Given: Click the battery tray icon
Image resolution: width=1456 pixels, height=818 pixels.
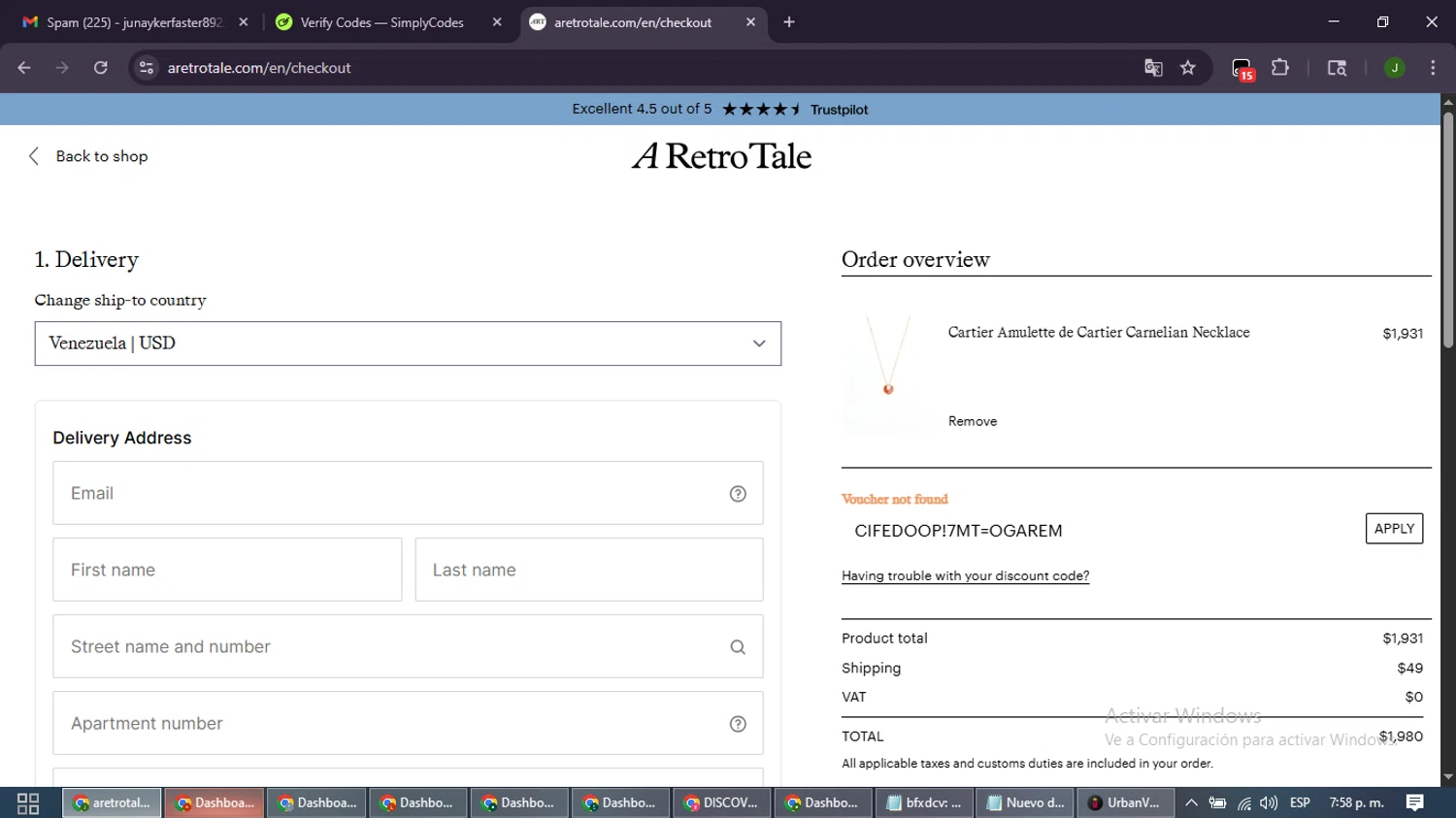Looking at the screenshot, I should [x=1217, y=802].
